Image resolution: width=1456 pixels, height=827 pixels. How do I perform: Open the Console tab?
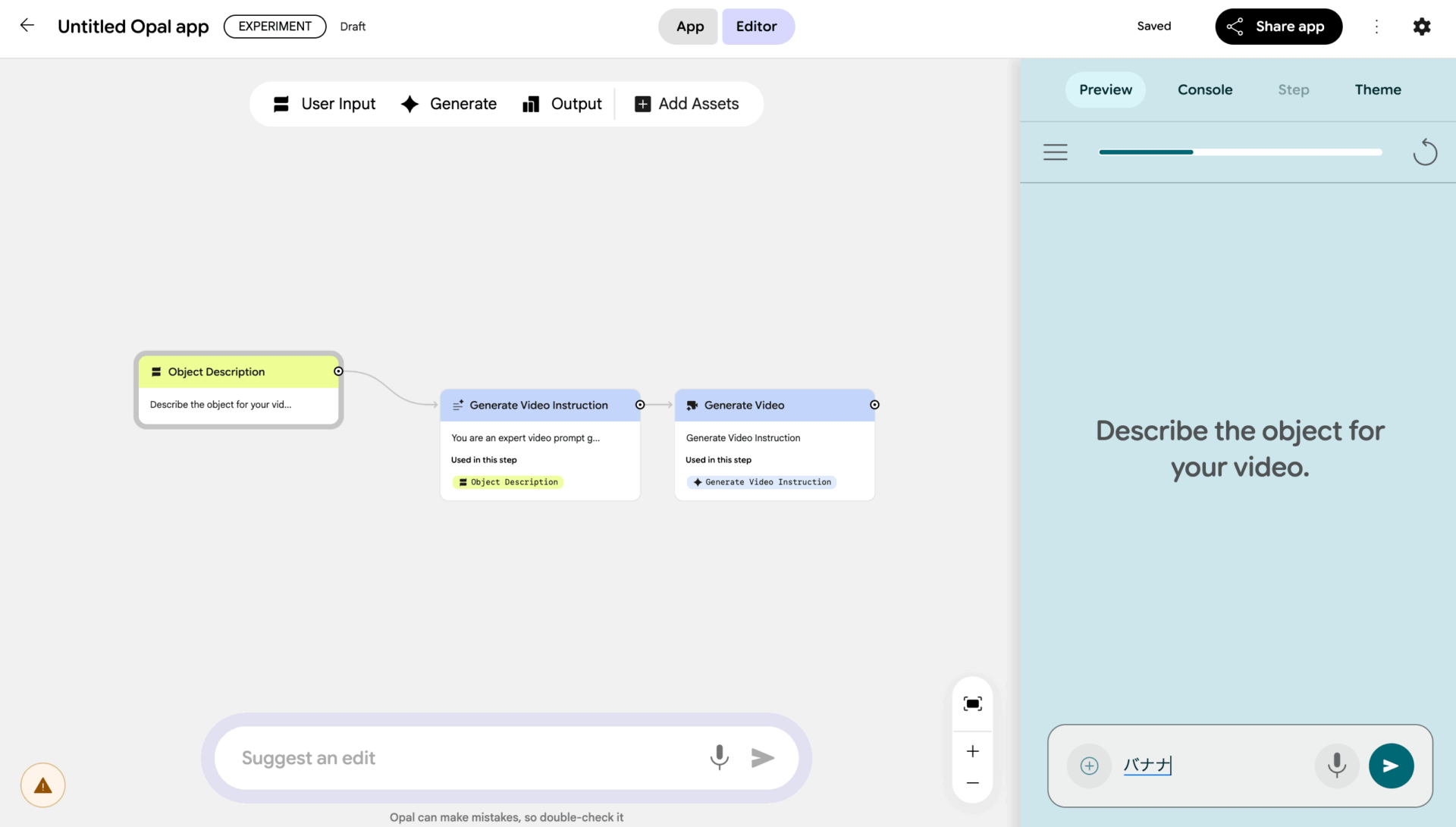[1204, 89]
